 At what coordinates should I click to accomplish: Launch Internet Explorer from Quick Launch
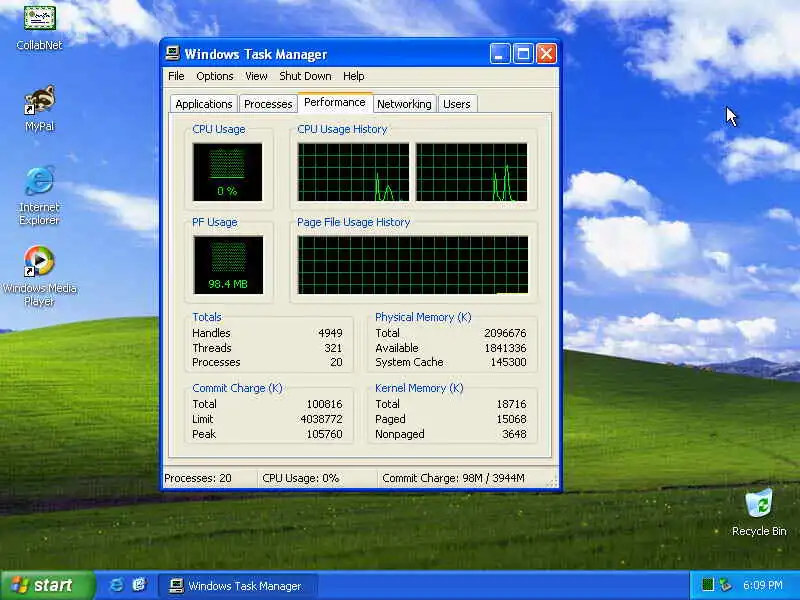pyautogui.click(x=116, y=585)
